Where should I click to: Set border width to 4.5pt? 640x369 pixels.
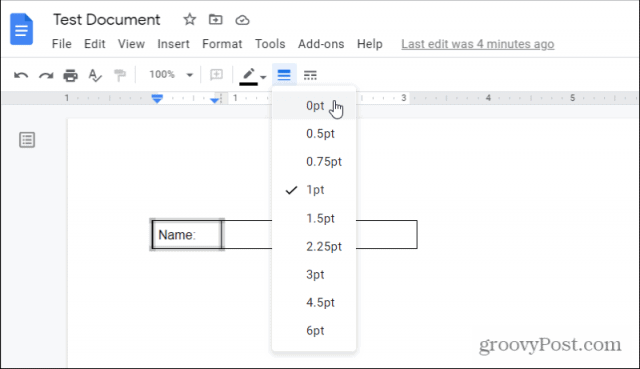[314, 302]
